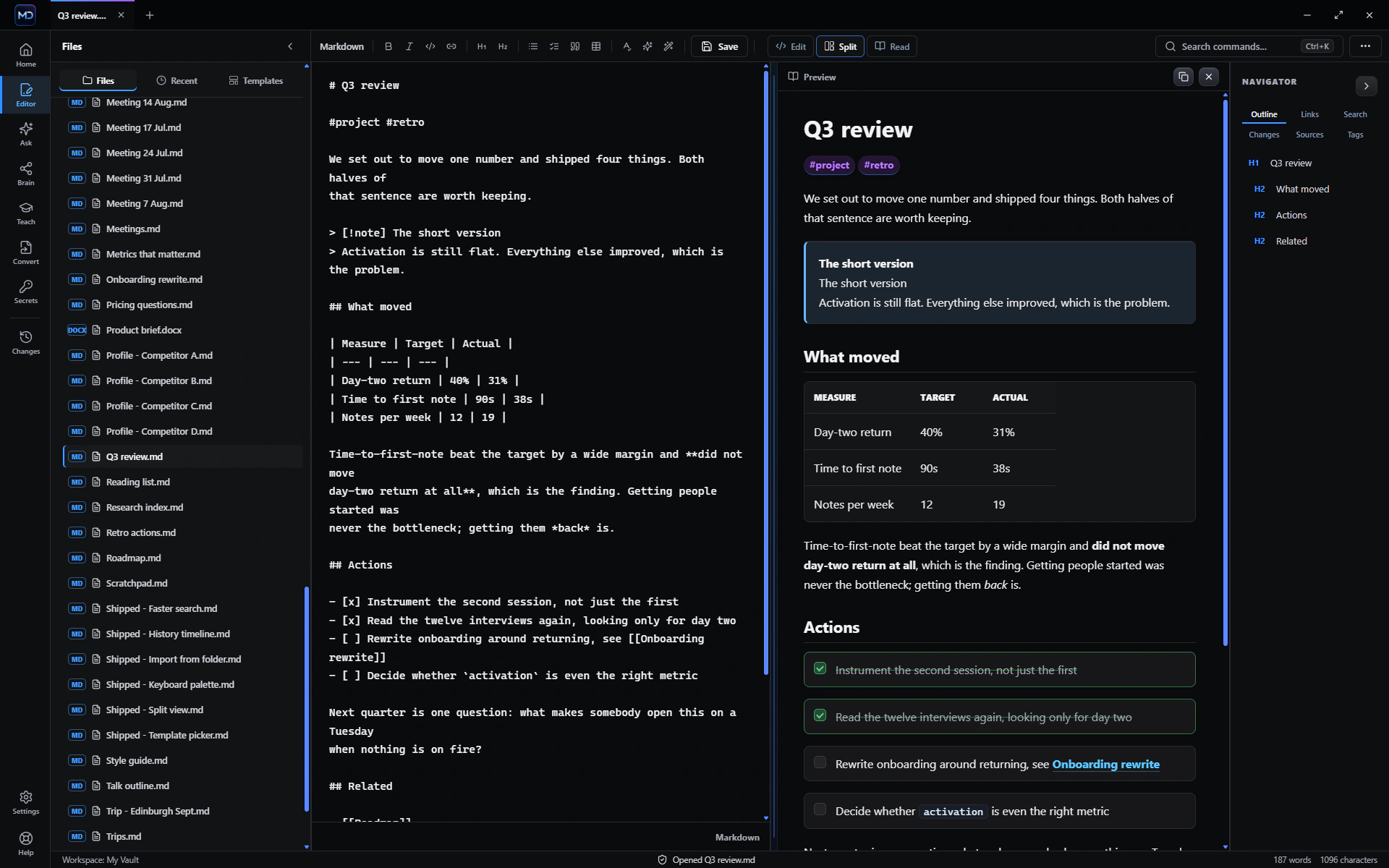This screenshot has height=868, width=1389.
Task: Switch to the Templates tab
Action: pyautogui.click(x=255, y=81)
